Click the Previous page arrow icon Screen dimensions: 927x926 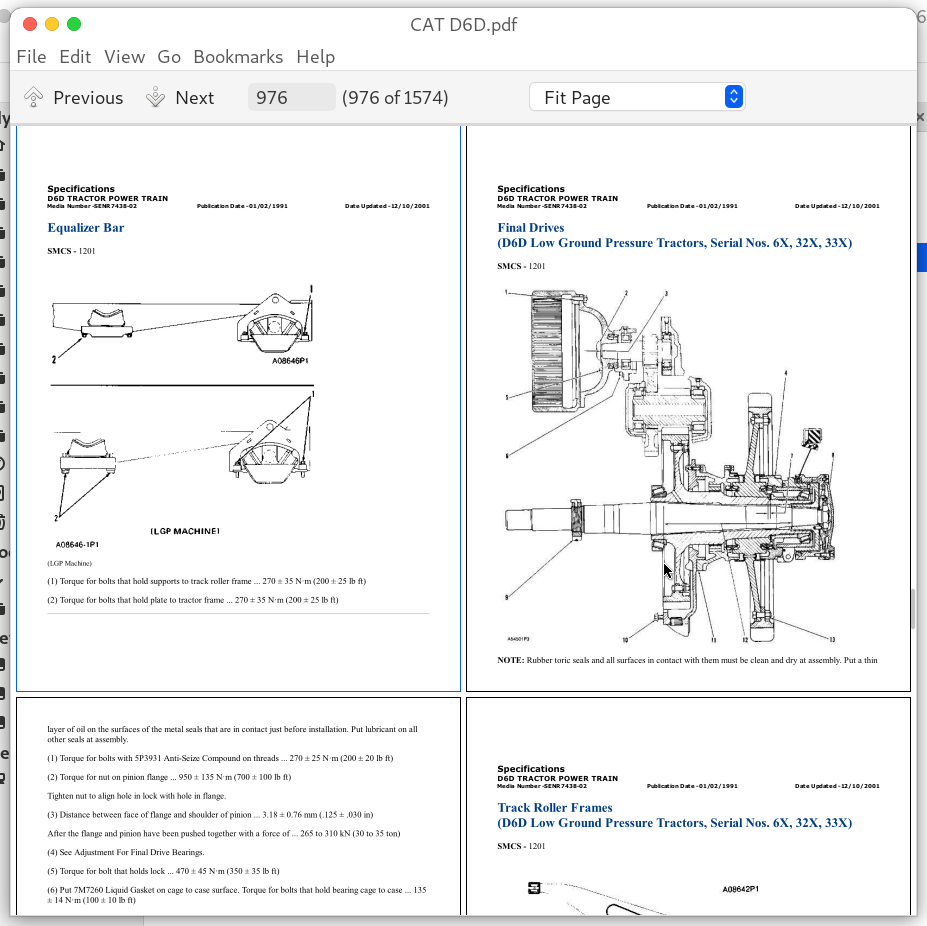click(33, 96)
